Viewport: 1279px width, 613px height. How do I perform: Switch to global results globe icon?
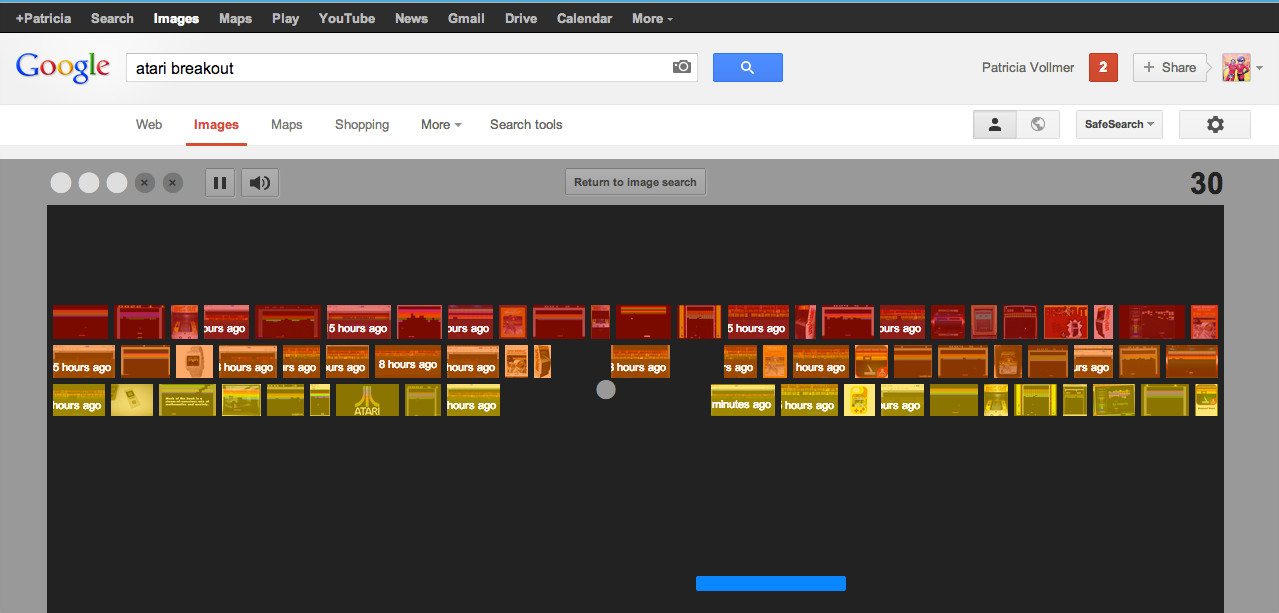1038,125
